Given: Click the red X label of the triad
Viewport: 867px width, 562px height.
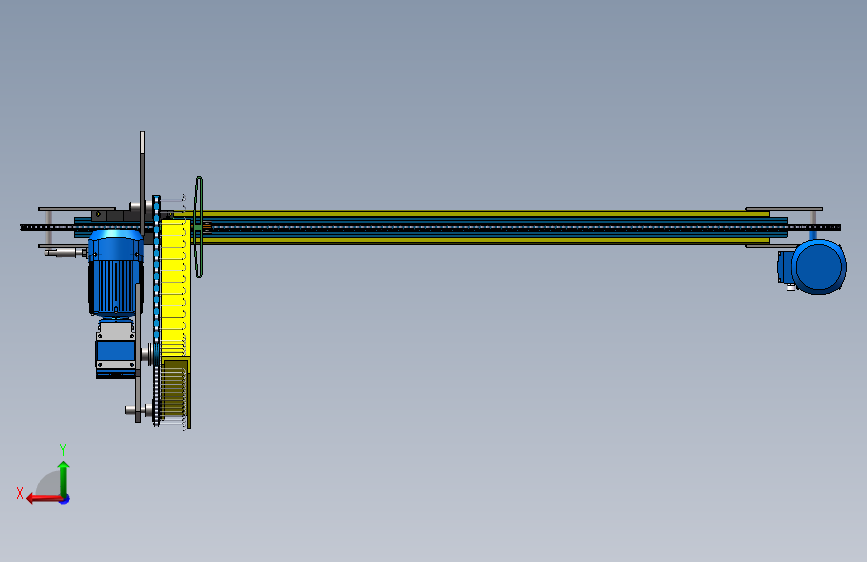Looking at the screenshot, I should 20,493.
